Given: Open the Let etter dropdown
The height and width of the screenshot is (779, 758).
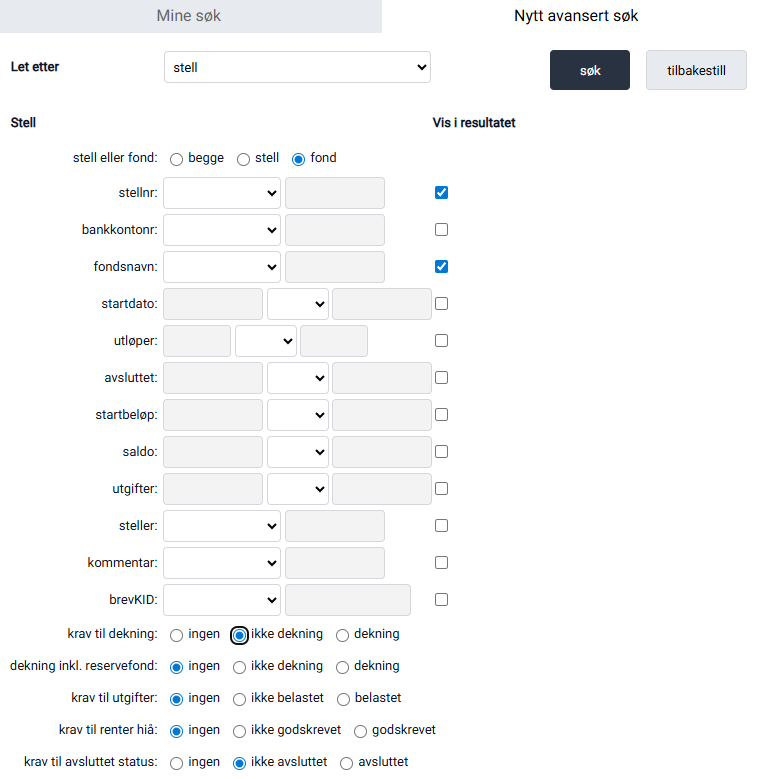Looking at the screenshot, I should [297, 68].
